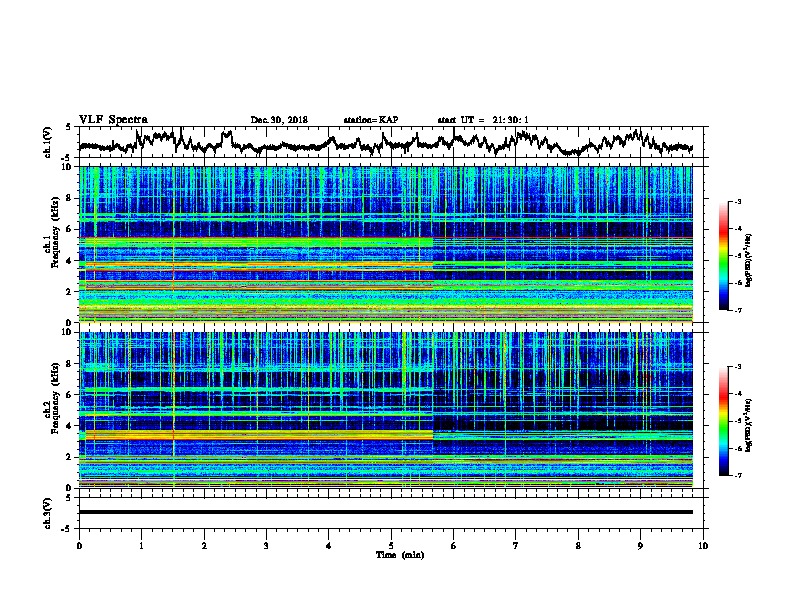Click the ch.2 frequency axis "2" tick label
This screenshot has height=612, width=792.
(x=70, y=457)
